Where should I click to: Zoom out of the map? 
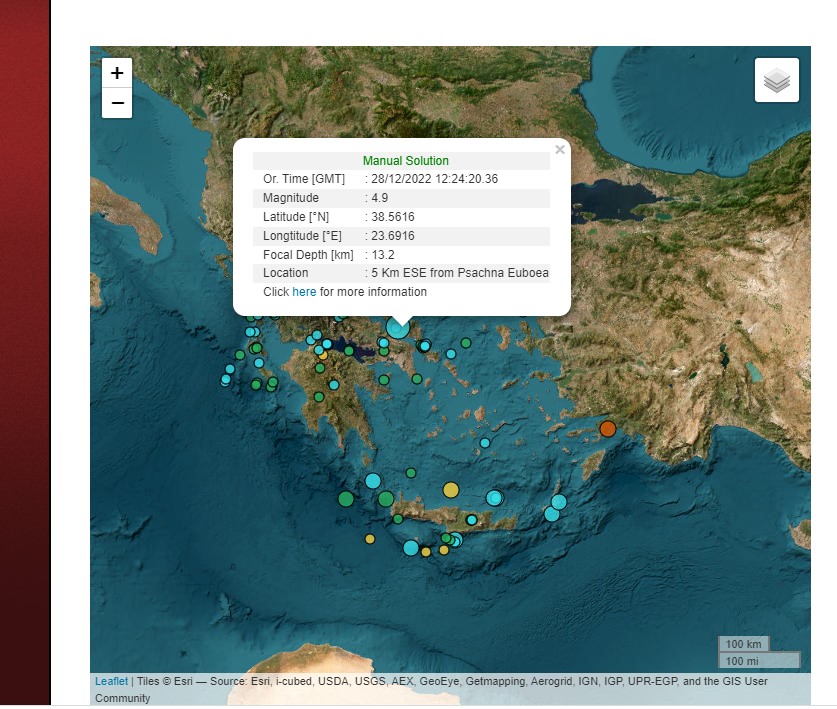(x=117, y=103)
